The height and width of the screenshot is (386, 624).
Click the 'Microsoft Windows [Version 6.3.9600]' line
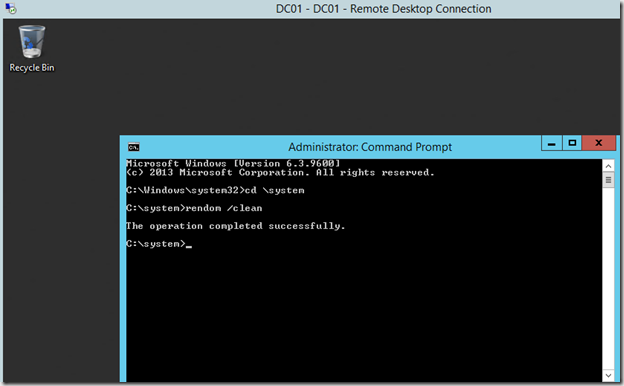point(233,163)
